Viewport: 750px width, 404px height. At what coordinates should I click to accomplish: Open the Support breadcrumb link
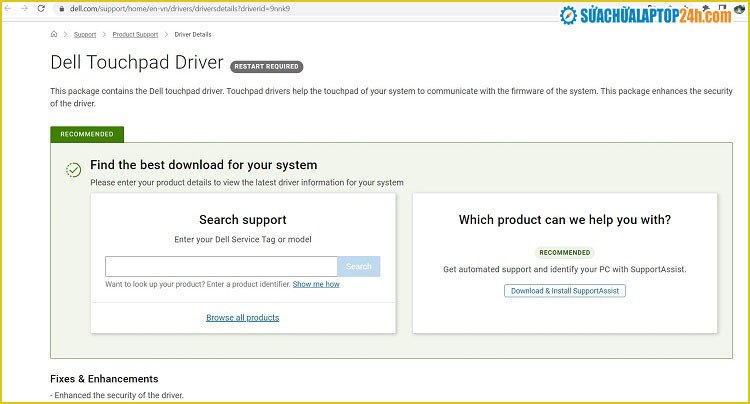[x=85, y=34]
